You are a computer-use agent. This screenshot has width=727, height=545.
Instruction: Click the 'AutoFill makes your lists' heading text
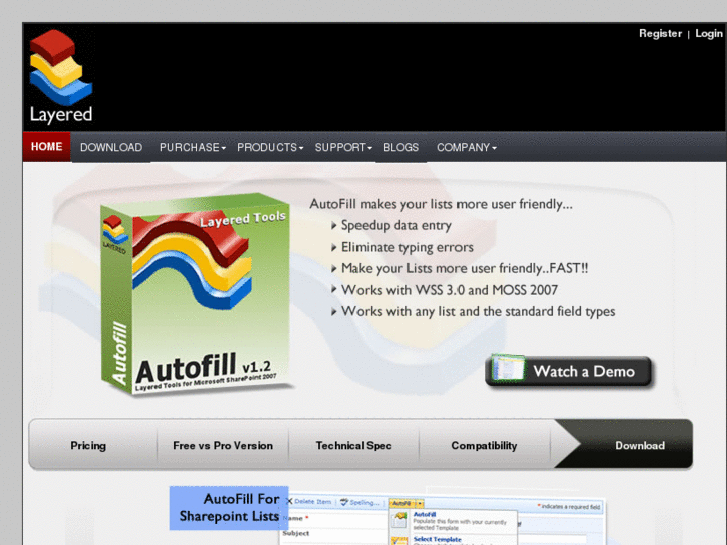pos(441,204)
